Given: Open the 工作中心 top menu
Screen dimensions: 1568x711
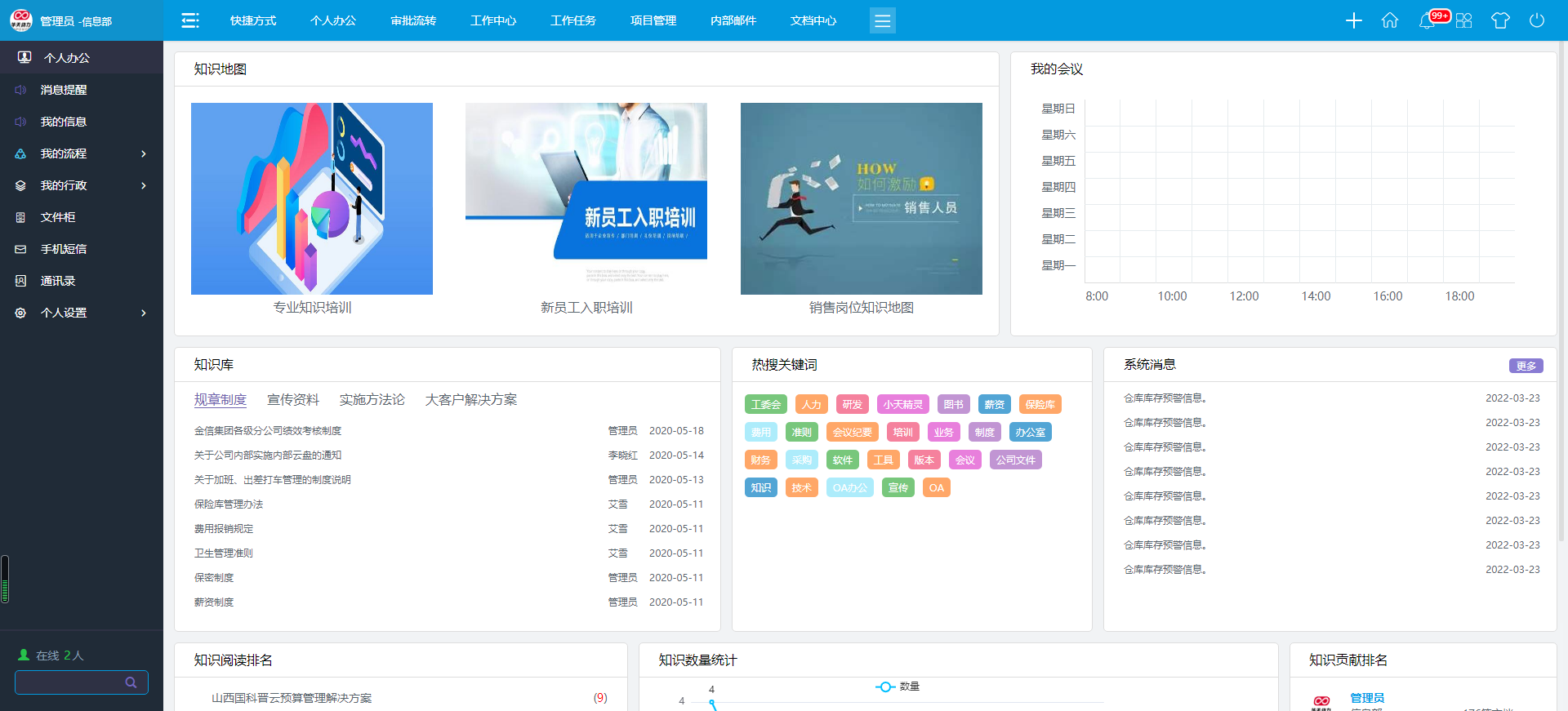Looking at the screenshot, I should click(x=493, y=20).
